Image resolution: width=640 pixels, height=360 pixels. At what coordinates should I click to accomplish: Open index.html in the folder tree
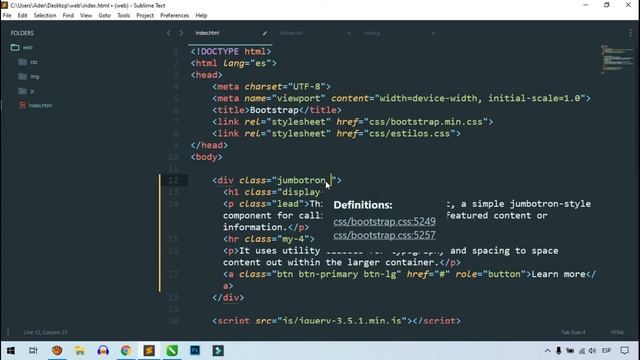(40, 105)
